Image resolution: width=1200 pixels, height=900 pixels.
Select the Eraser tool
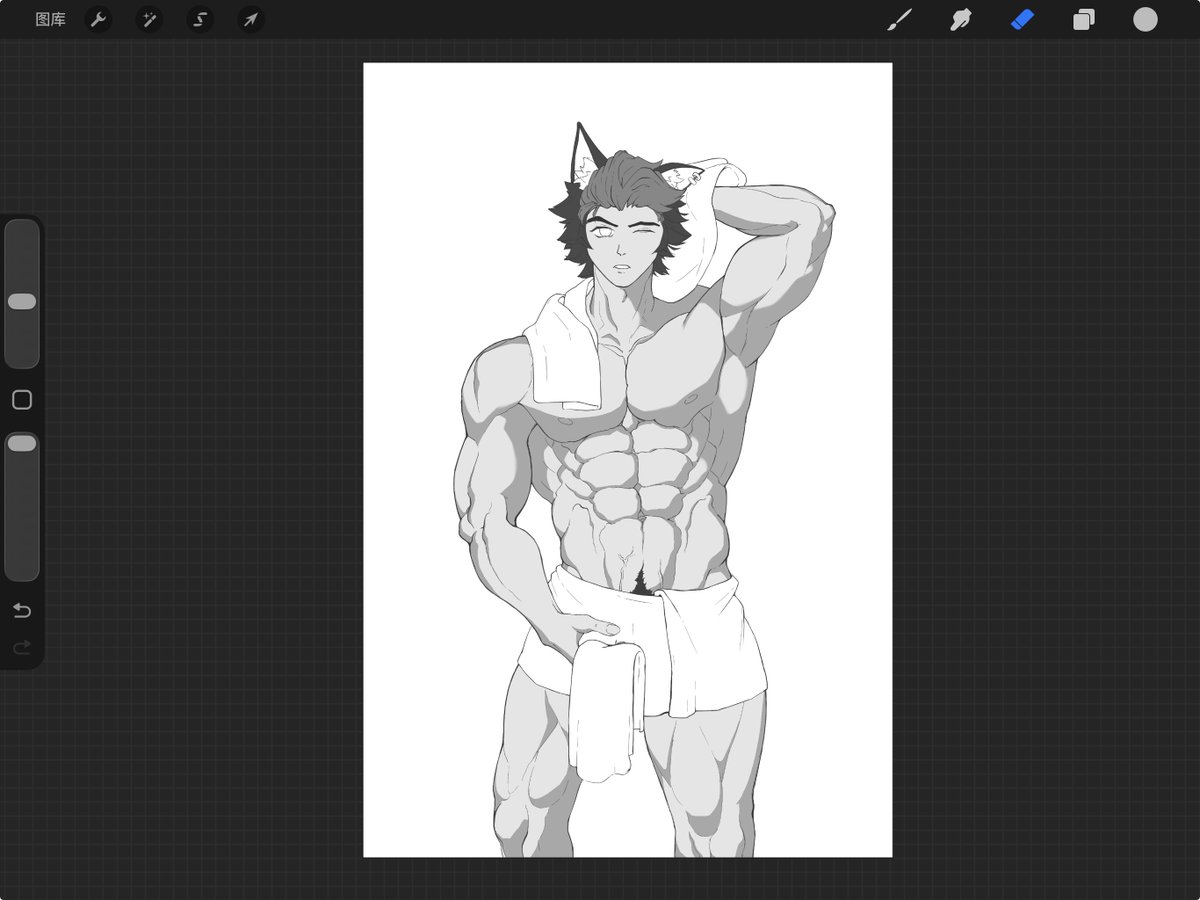click(1022, 19)
